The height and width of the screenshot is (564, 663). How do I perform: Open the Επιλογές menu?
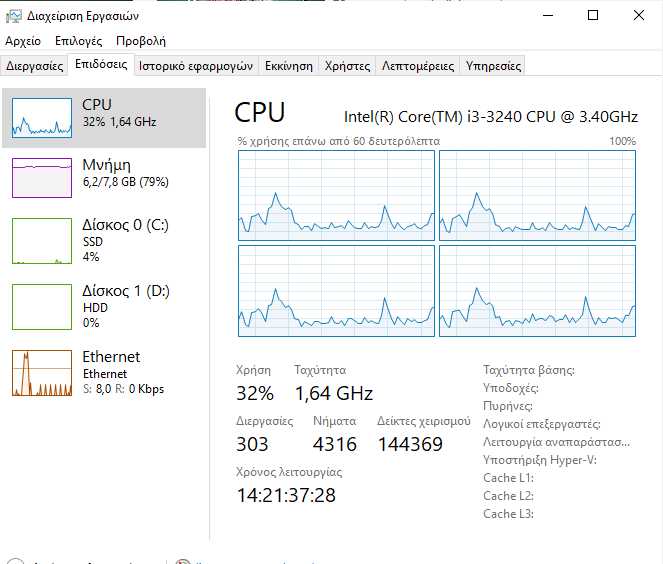(79, 41)
